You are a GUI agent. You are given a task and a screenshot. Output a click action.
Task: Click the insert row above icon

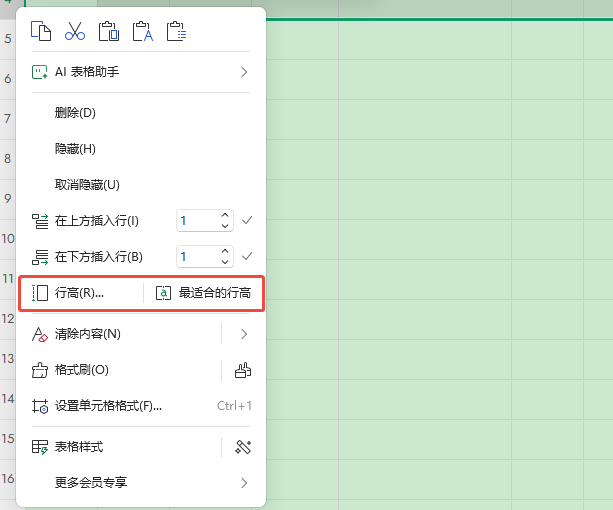pos(40,221)
